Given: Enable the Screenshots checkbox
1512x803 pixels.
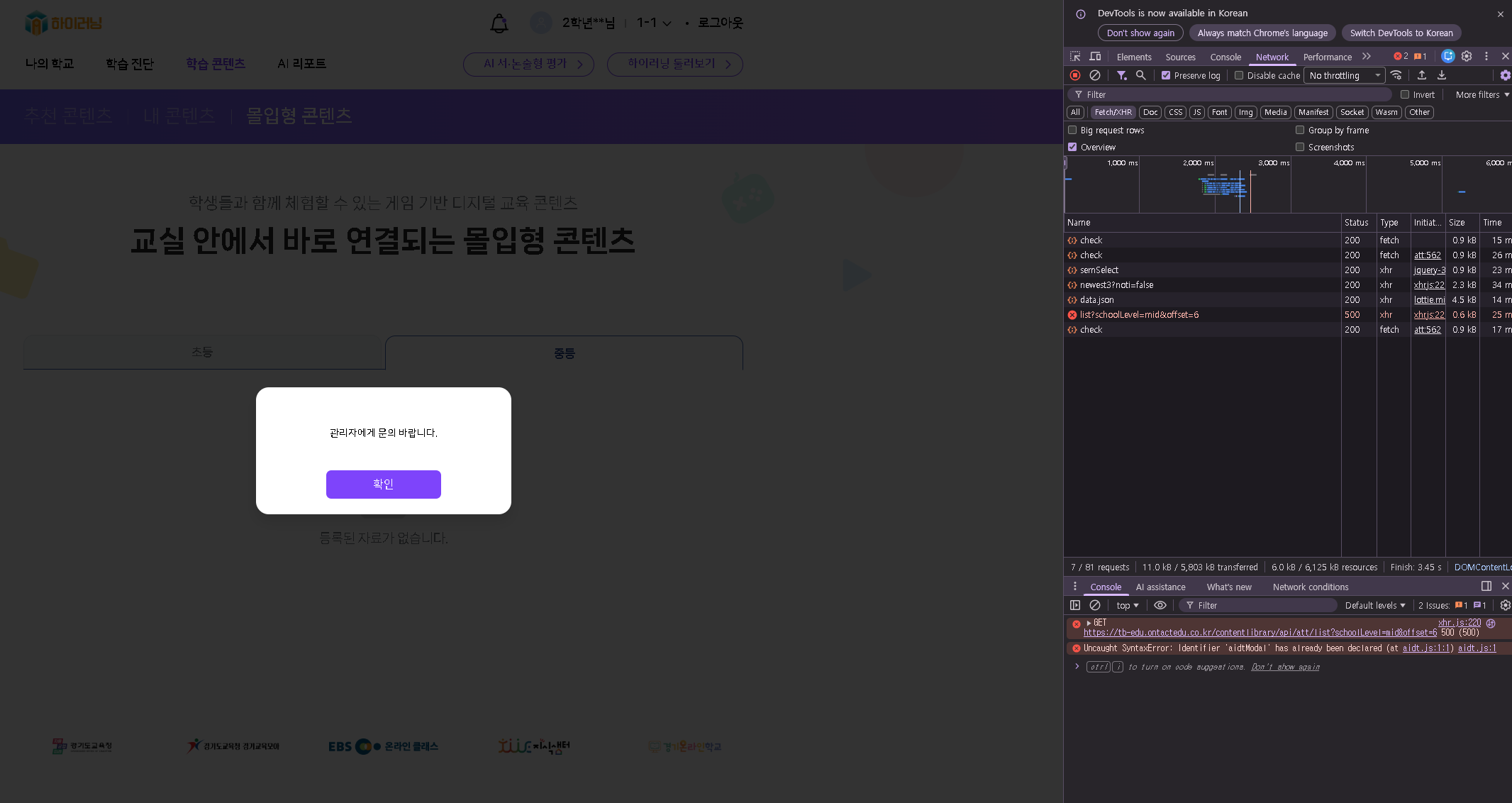Looking at the screenshot, I should 1300,147.
